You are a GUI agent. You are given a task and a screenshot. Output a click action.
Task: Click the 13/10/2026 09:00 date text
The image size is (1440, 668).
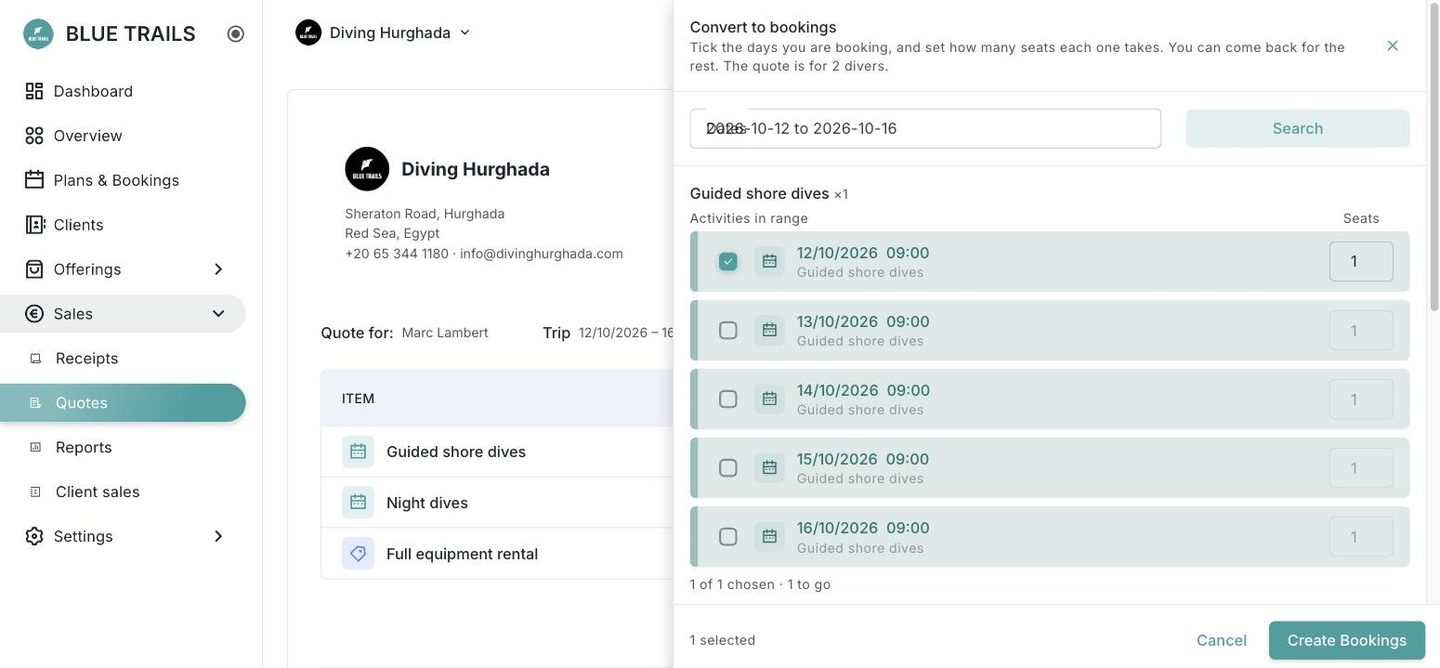pyautogui.click(x=863, y=322)
